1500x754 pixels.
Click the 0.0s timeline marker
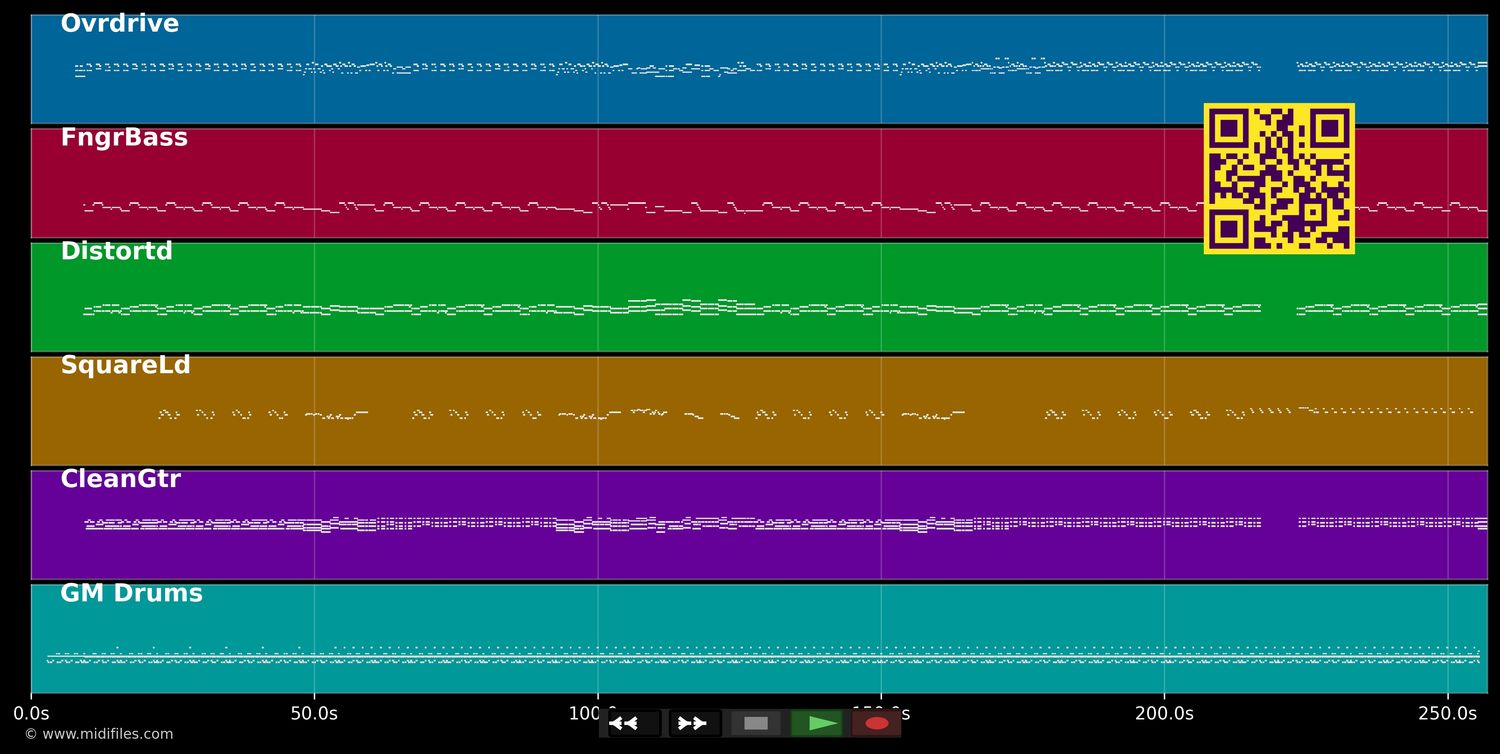tap(31, 714)
